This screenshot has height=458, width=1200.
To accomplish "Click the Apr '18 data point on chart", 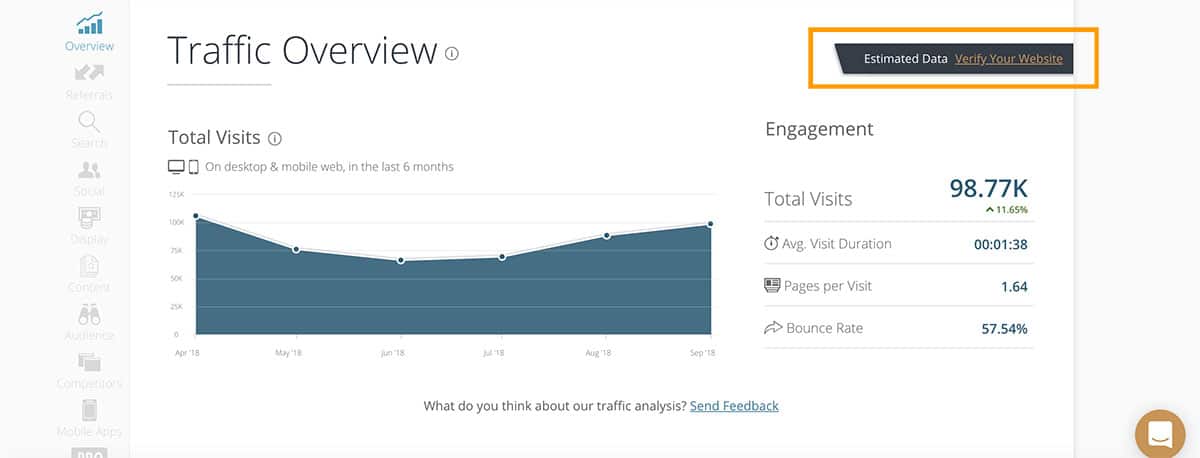I will [196, 216].
